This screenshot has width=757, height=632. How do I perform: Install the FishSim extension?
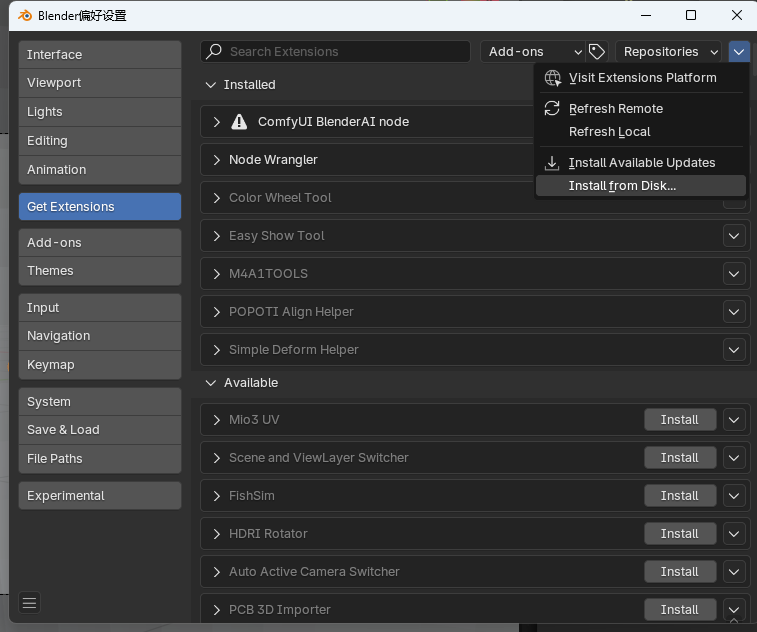(x=679, y=496)
